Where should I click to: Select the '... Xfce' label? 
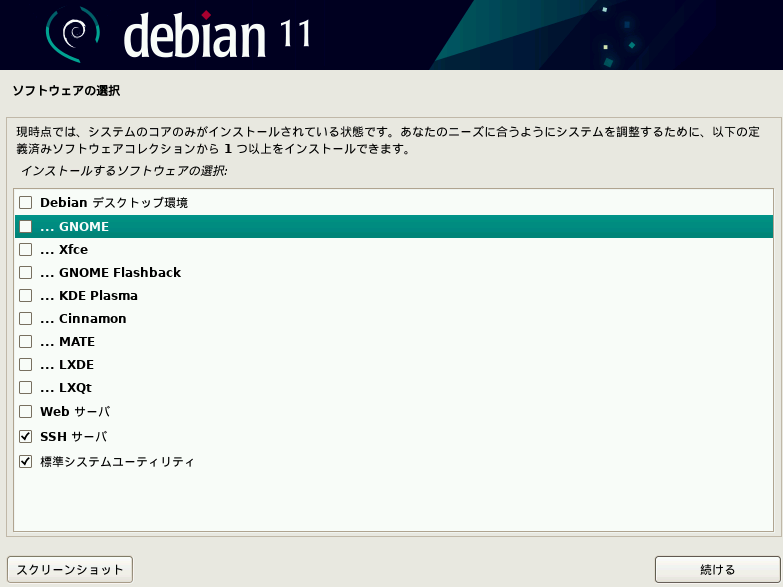tap(64, 249)
